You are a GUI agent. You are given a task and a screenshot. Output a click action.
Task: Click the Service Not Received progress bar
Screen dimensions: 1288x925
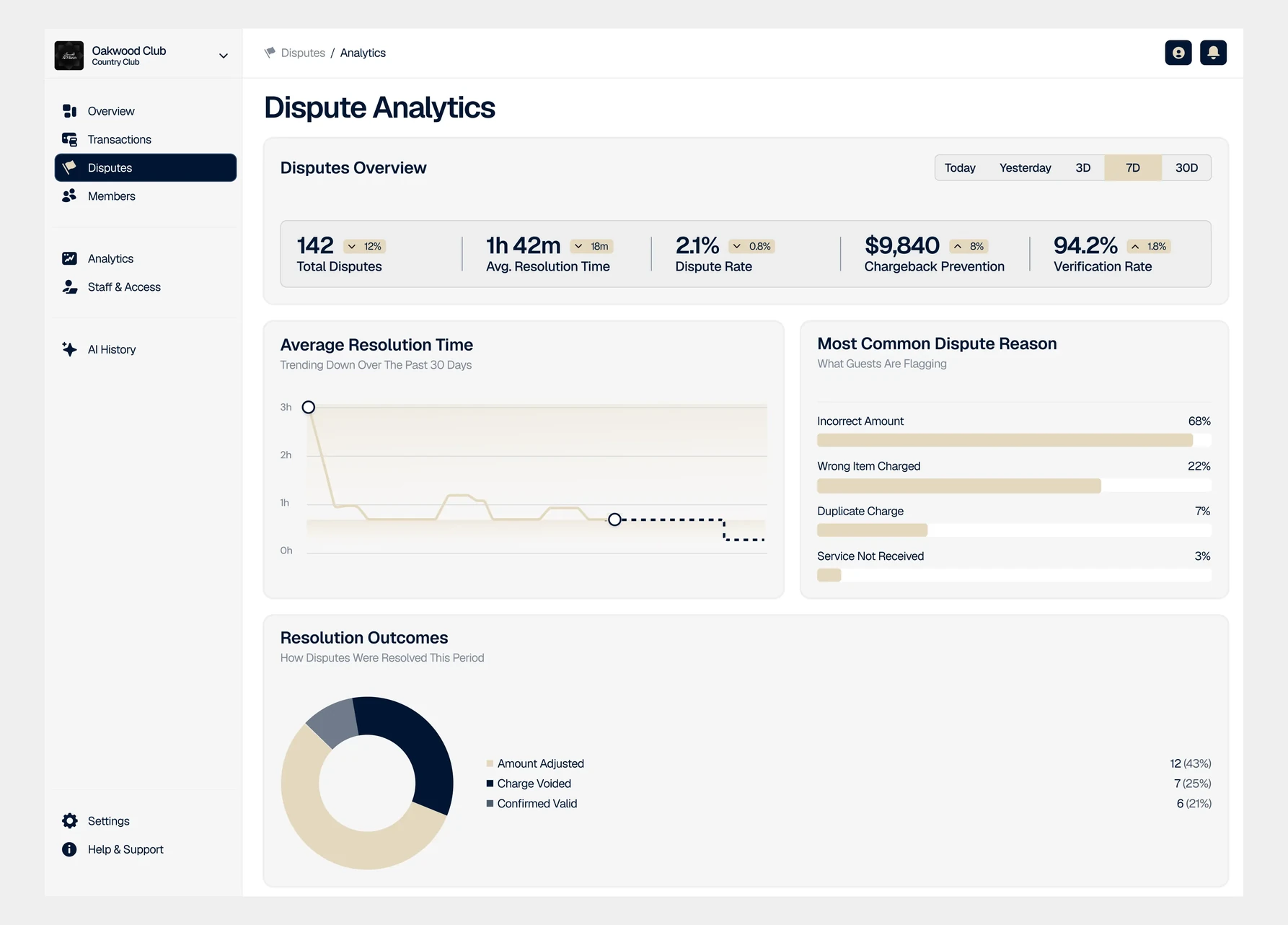(1014, 575)
